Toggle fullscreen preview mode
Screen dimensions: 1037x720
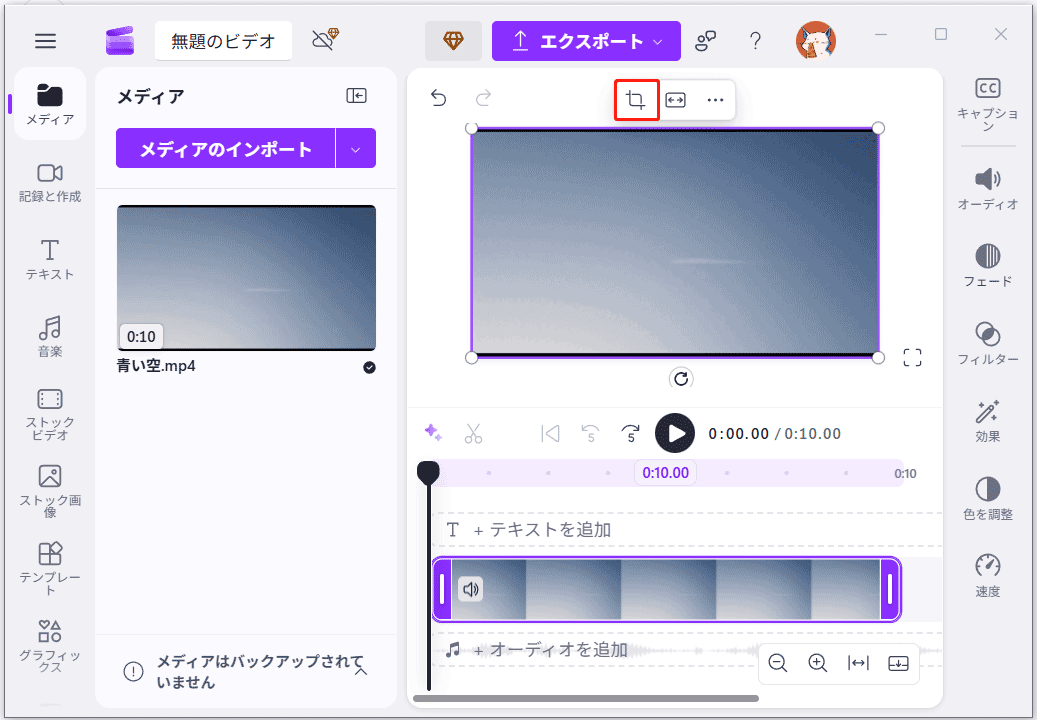click(x=912, y=357)
